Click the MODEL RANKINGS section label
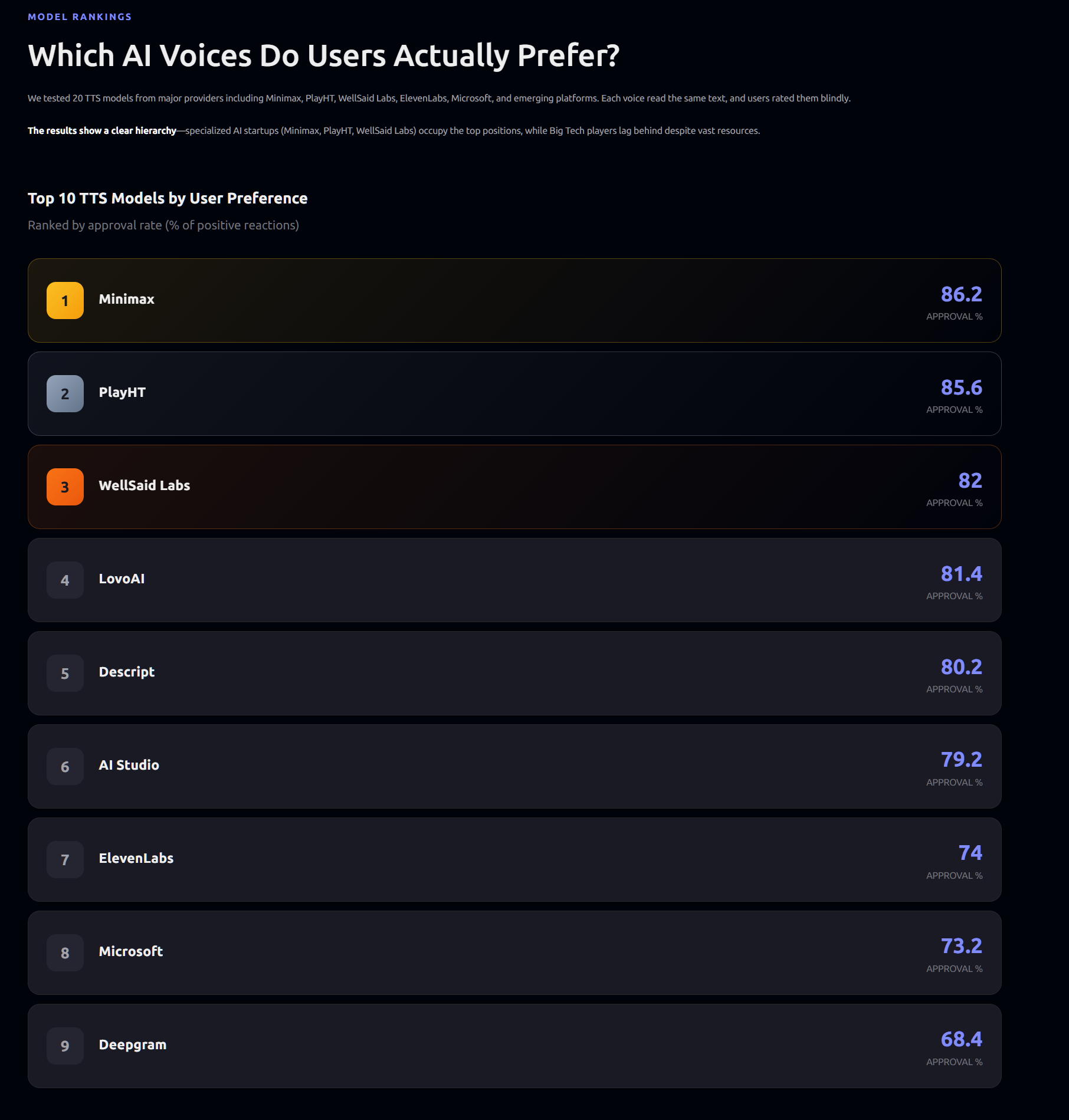This screenshot has height=1120, width=1069. [80, 17]
